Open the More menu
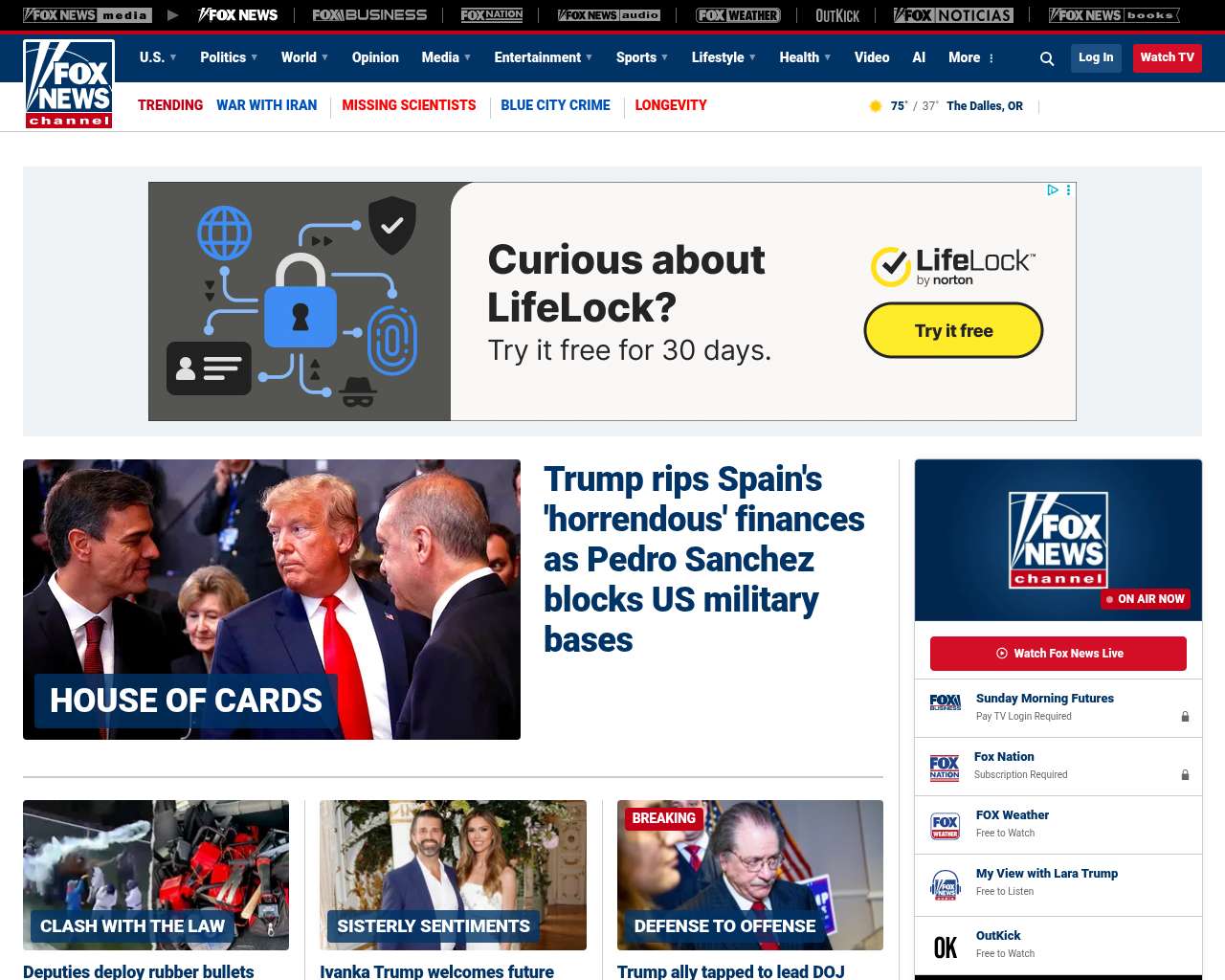 click(971, 57)
